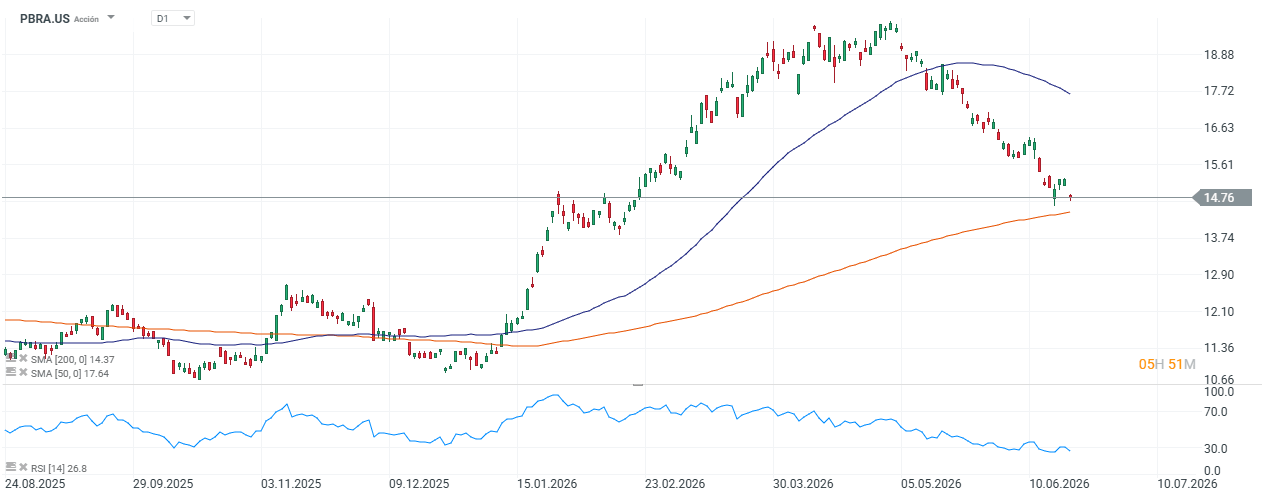Click the 15.61 price axis label
Image resolution: width=1264 pixels, height=501 pixels.
(x=1219, y=165)
